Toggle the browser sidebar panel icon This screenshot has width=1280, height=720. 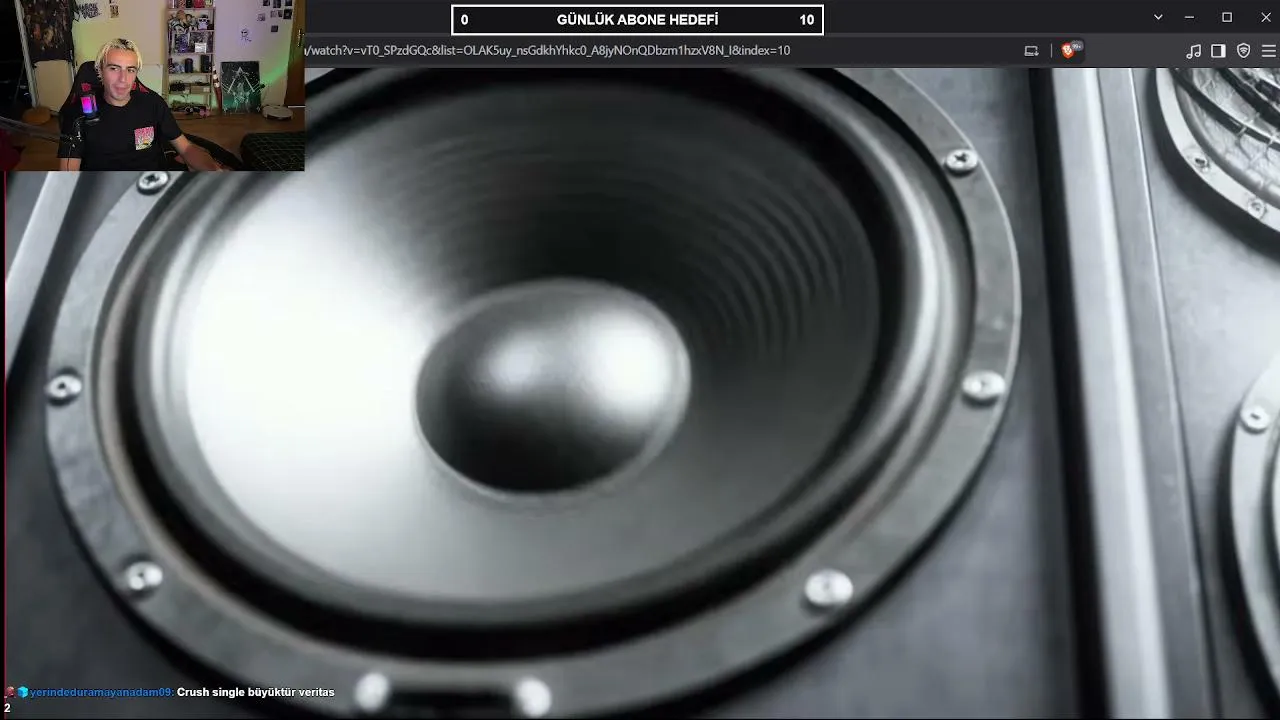click(x=1218, y=51)
